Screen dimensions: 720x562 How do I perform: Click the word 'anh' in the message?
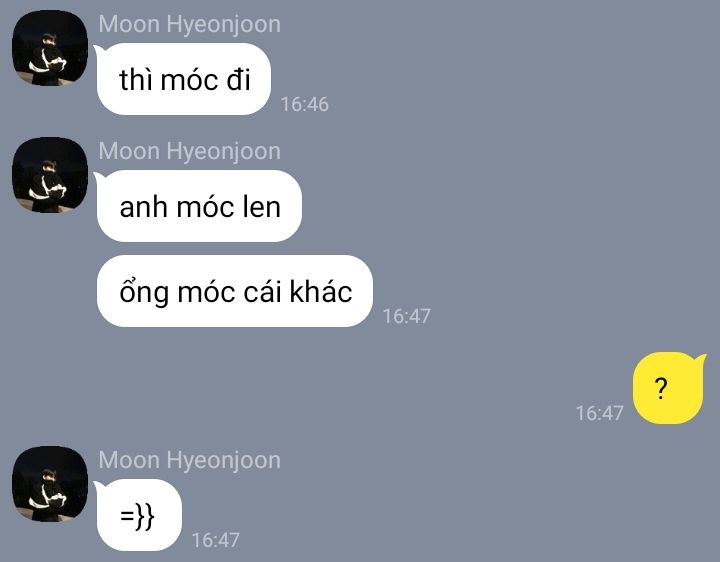pos(143,207)
